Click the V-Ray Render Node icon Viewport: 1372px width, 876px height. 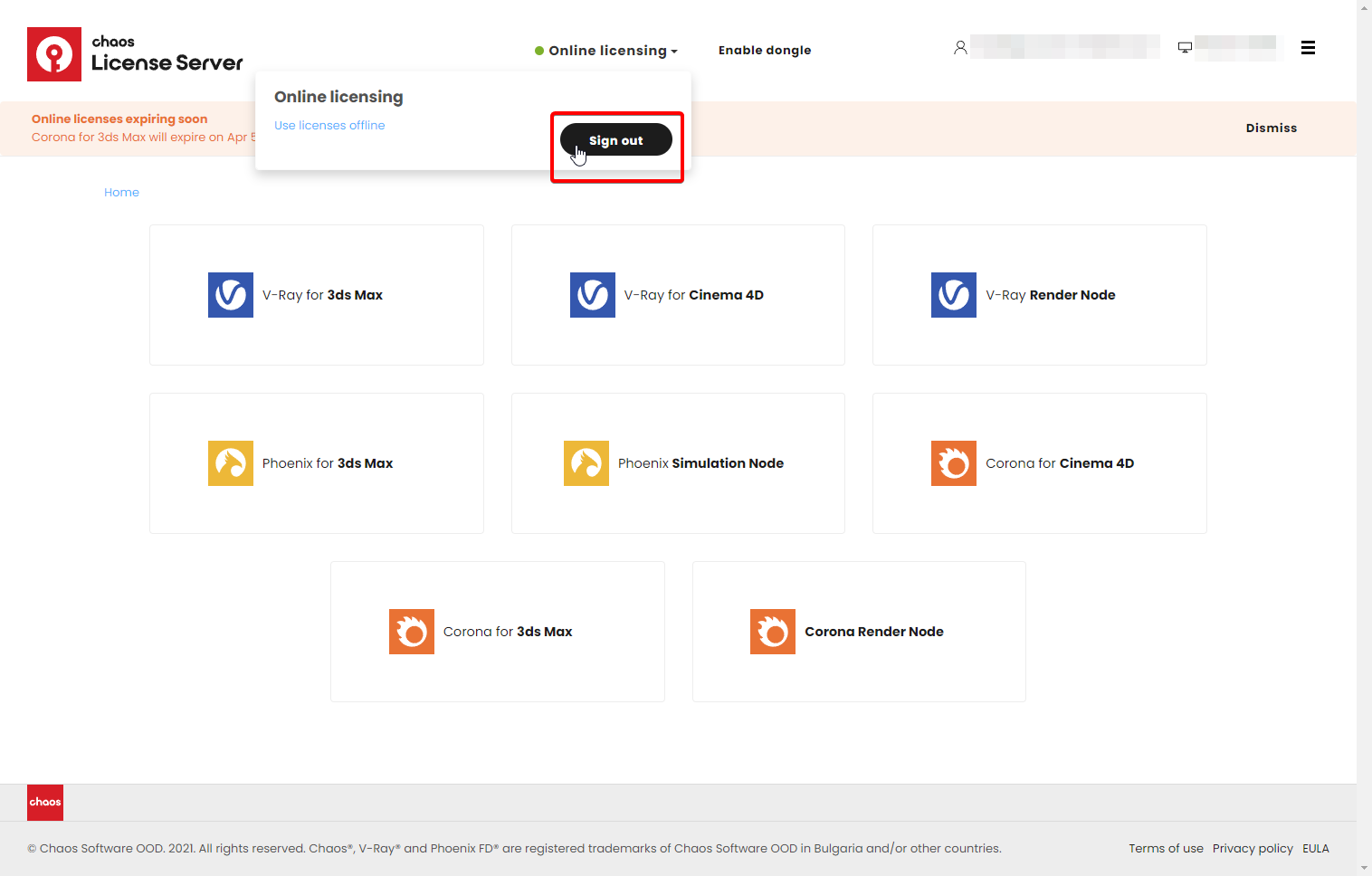pyautogui.click(x=954, y=295)
